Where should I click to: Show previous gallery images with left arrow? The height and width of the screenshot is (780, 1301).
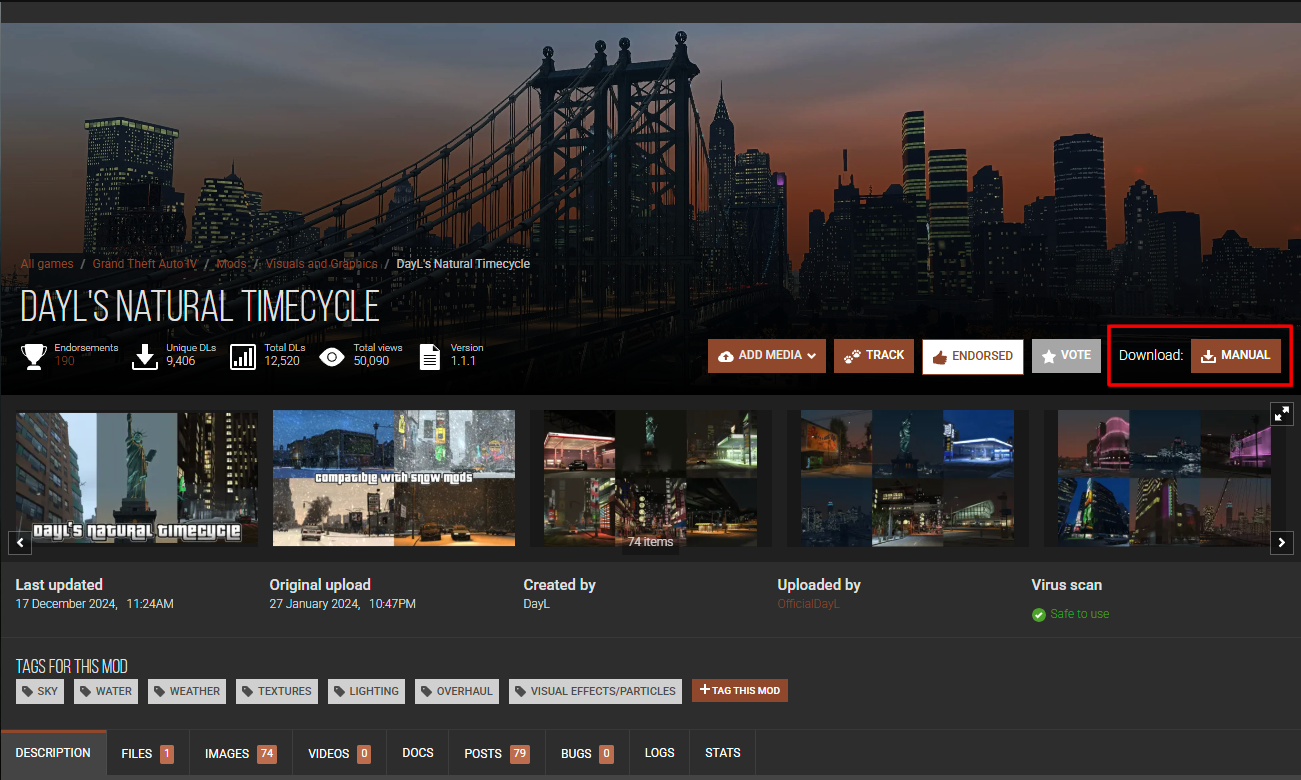(20, 542)
